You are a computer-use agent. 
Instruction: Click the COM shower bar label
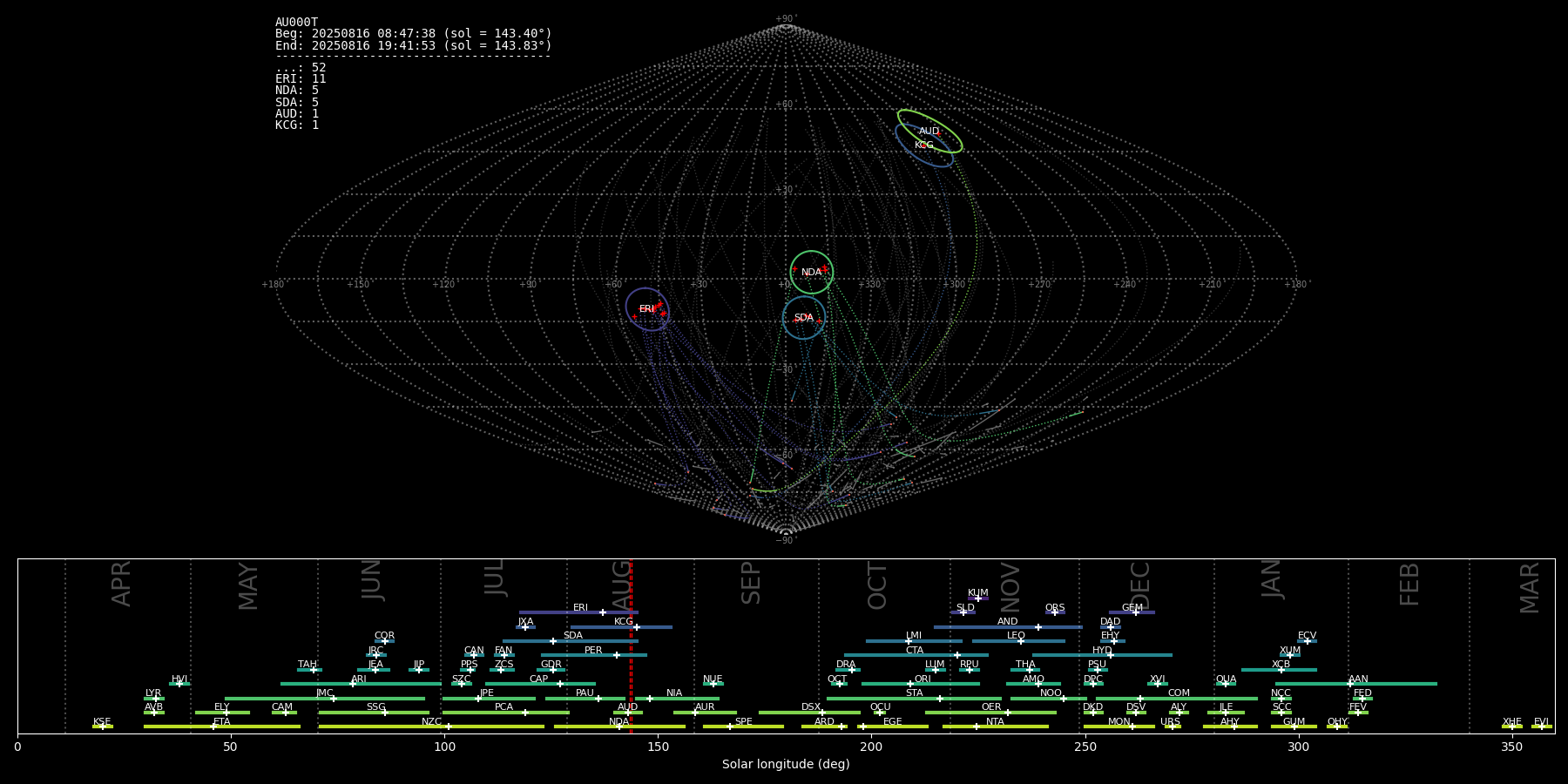pyautogui.click(x=1179, y=693)
